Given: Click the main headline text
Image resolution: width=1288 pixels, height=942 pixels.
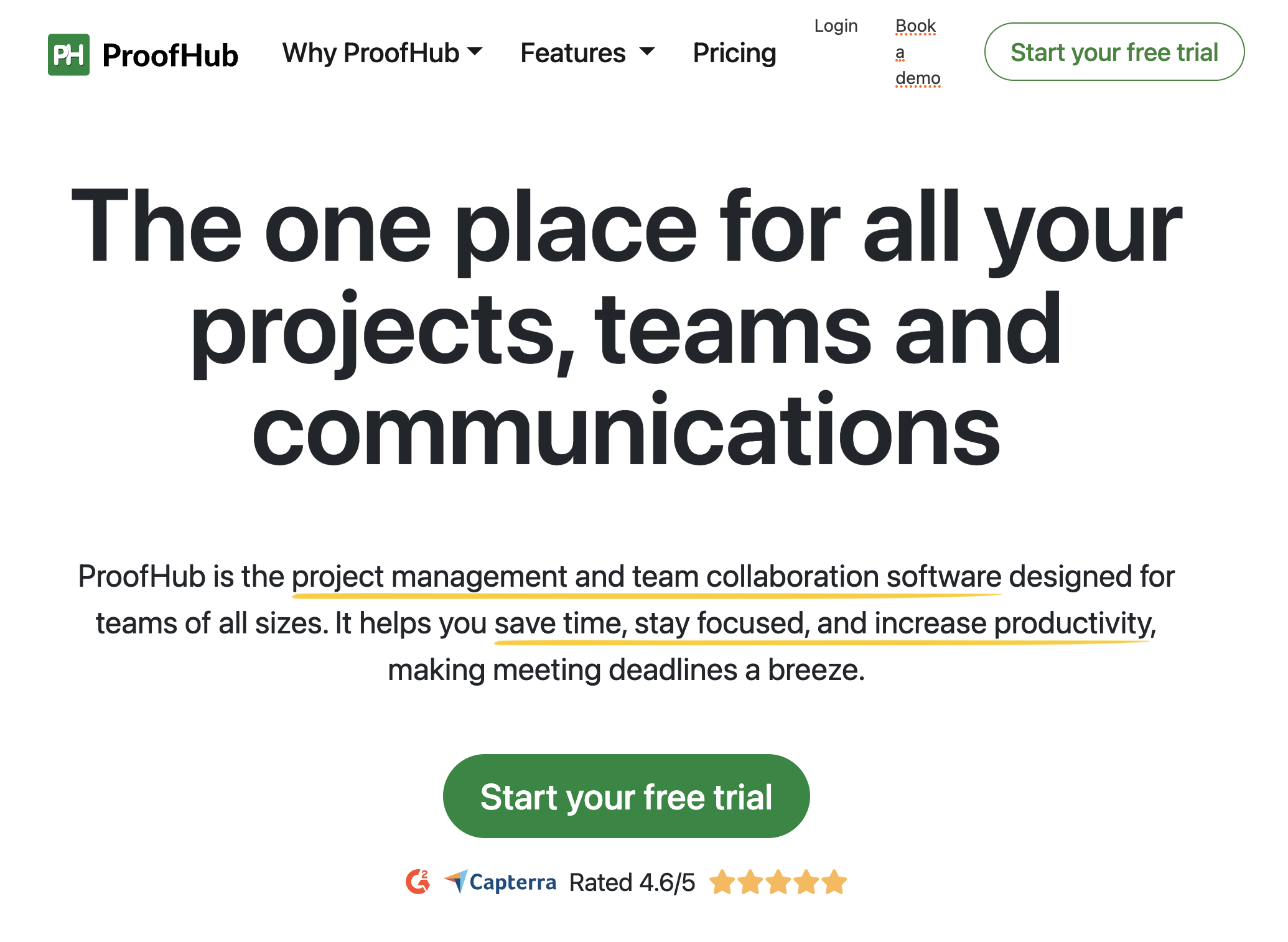Looking at the screenshot, I should [626, 327].
